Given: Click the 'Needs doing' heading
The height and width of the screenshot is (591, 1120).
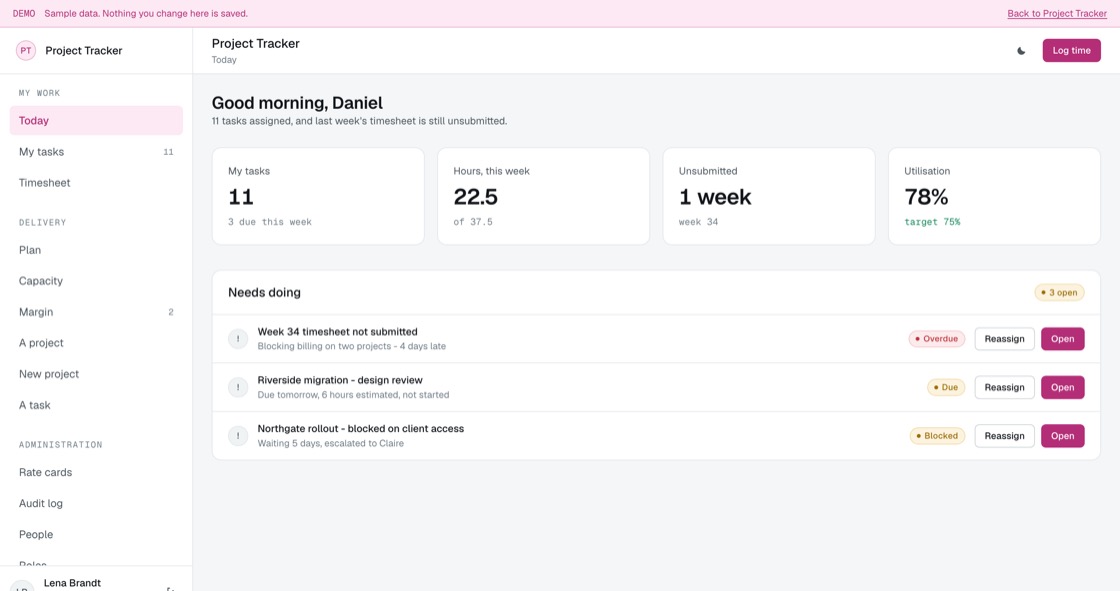Looking at the screenshot, I should point(264,292).
